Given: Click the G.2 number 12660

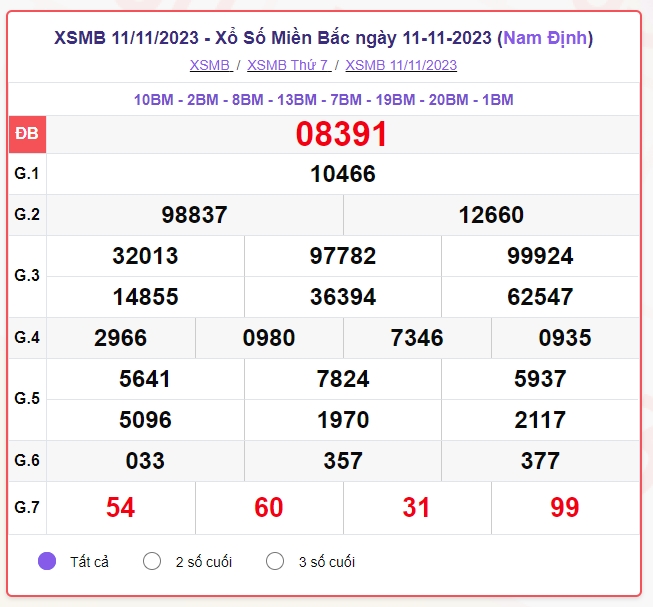Looking at the screenshot, I should (491, 215).
